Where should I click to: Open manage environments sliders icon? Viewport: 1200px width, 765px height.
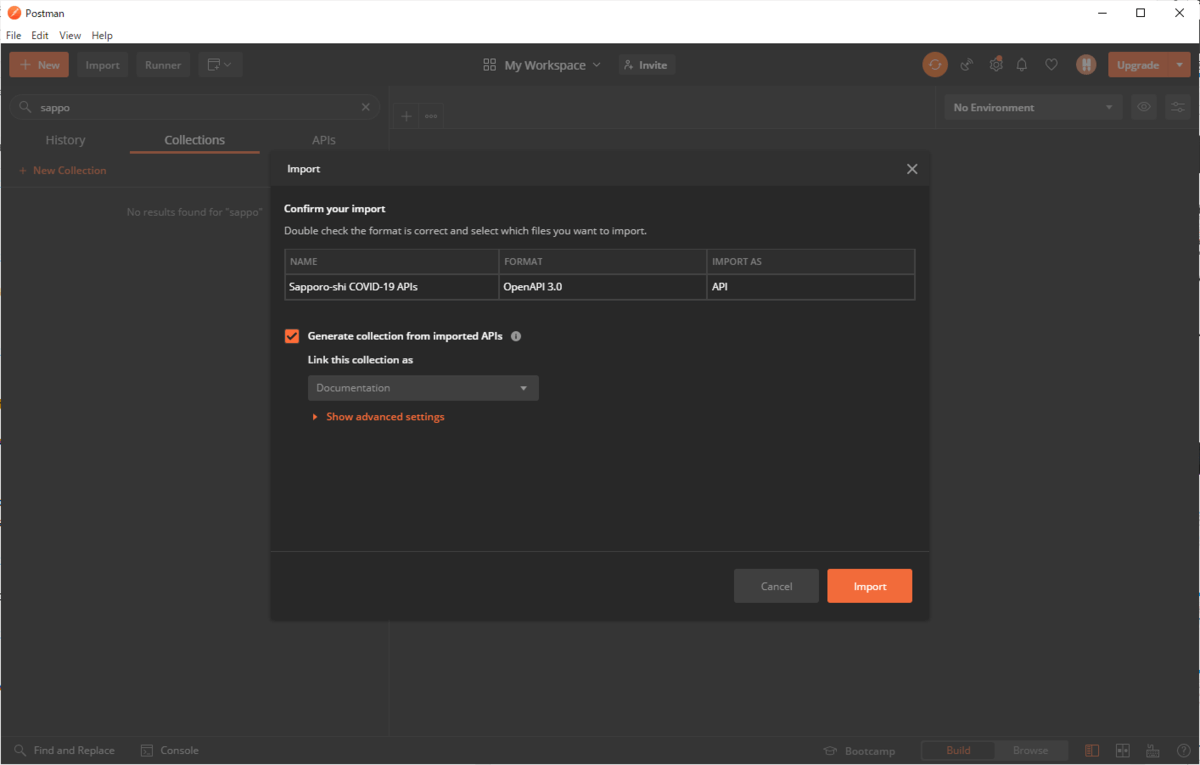[1177, 107]
